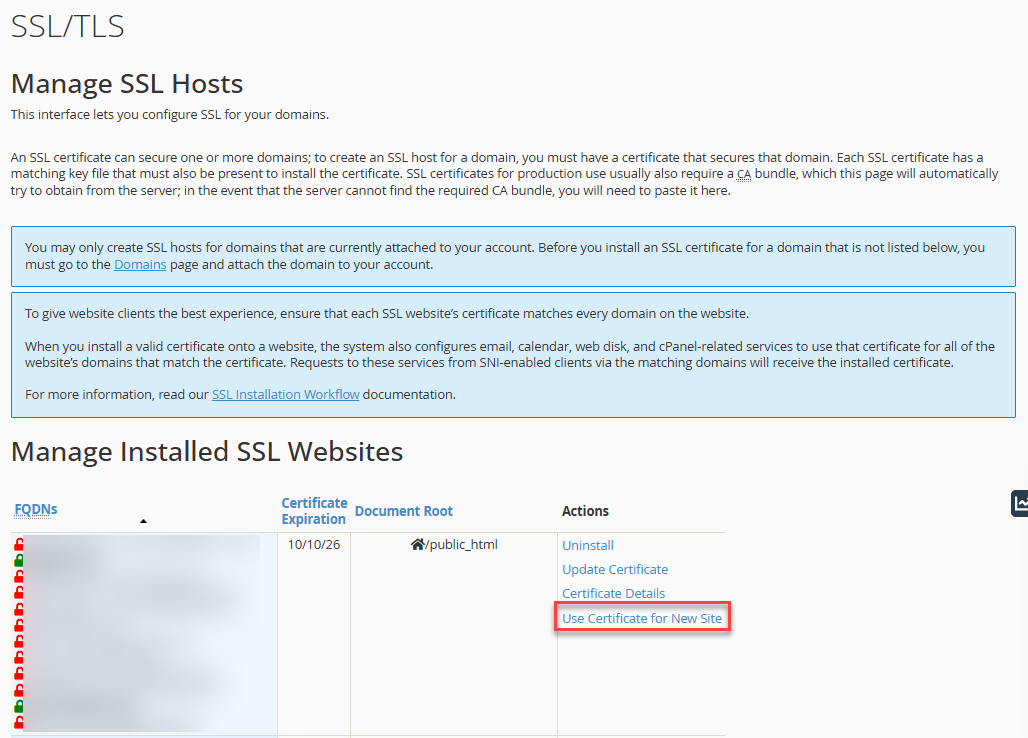Sort the table using the FQDNs header
Image resolution: width=1028 pixels, height=738 pixels.
[x=35, y=508]
